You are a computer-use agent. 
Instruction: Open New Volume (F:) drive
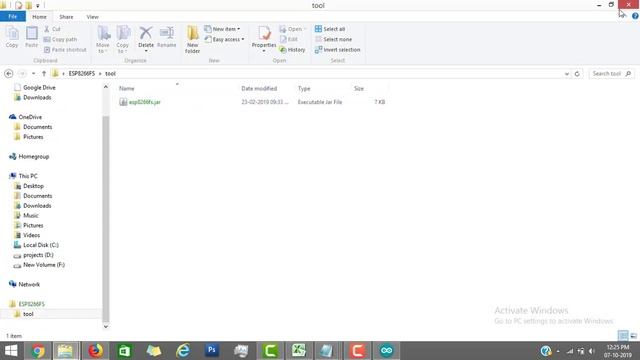click(40, 264)
